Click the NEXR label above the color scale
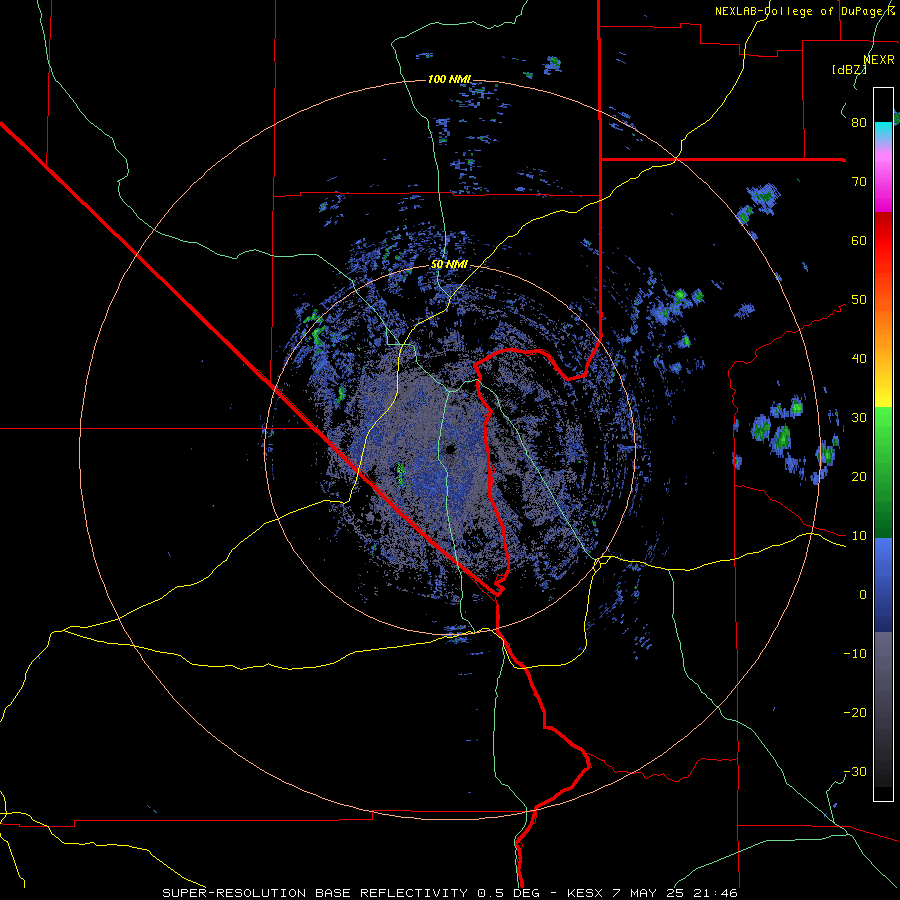The width and height of the screenshot is (900, 900). 879,60
